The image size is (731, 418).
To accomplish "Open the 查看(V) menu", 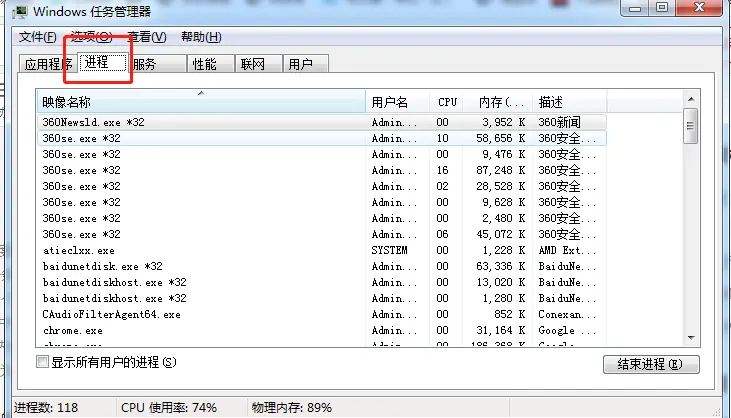I will tap(147, 37).
